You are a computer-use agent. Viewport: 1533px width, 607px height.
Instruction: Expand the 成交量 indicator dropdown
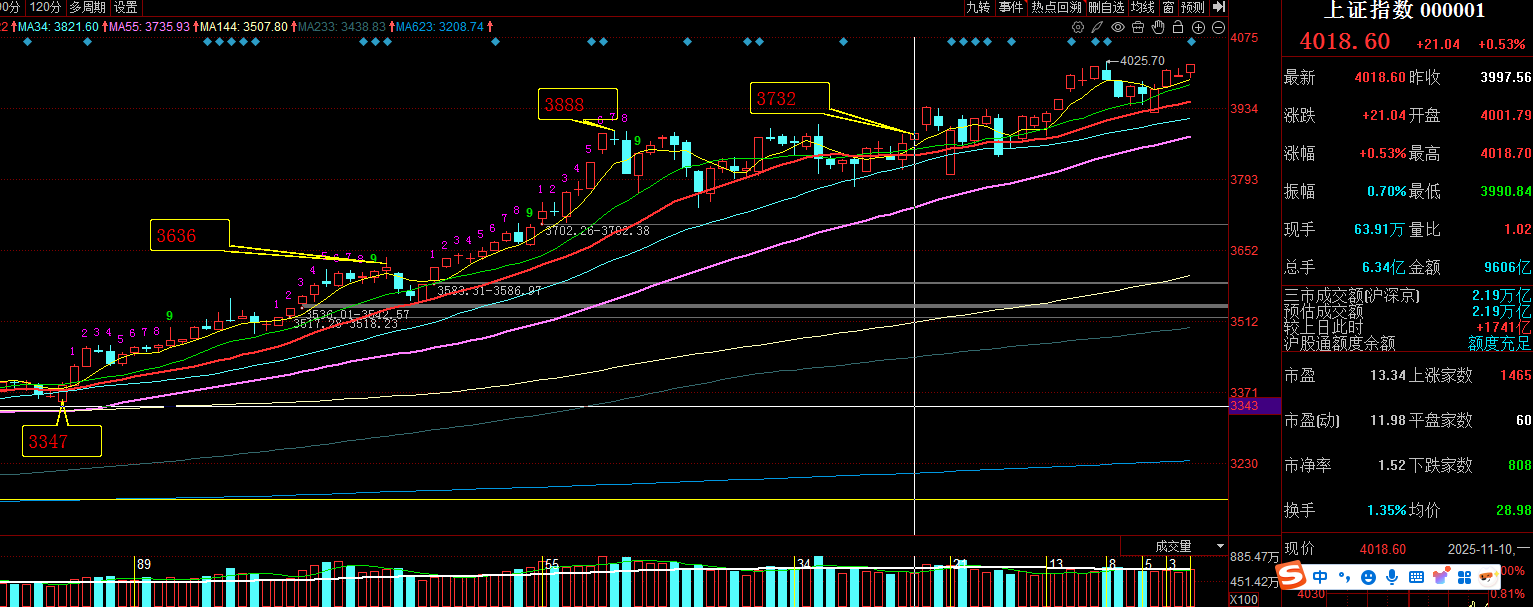pos(1220,546)
